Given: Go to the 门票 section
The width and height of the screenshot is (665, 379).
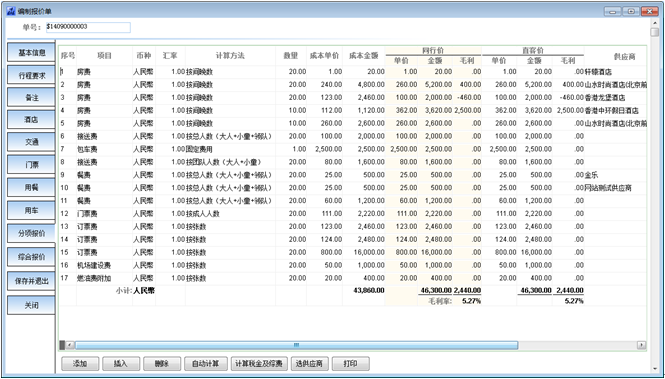Looking at the screenshot, I should pyautogui.click(x=31, y=164).
